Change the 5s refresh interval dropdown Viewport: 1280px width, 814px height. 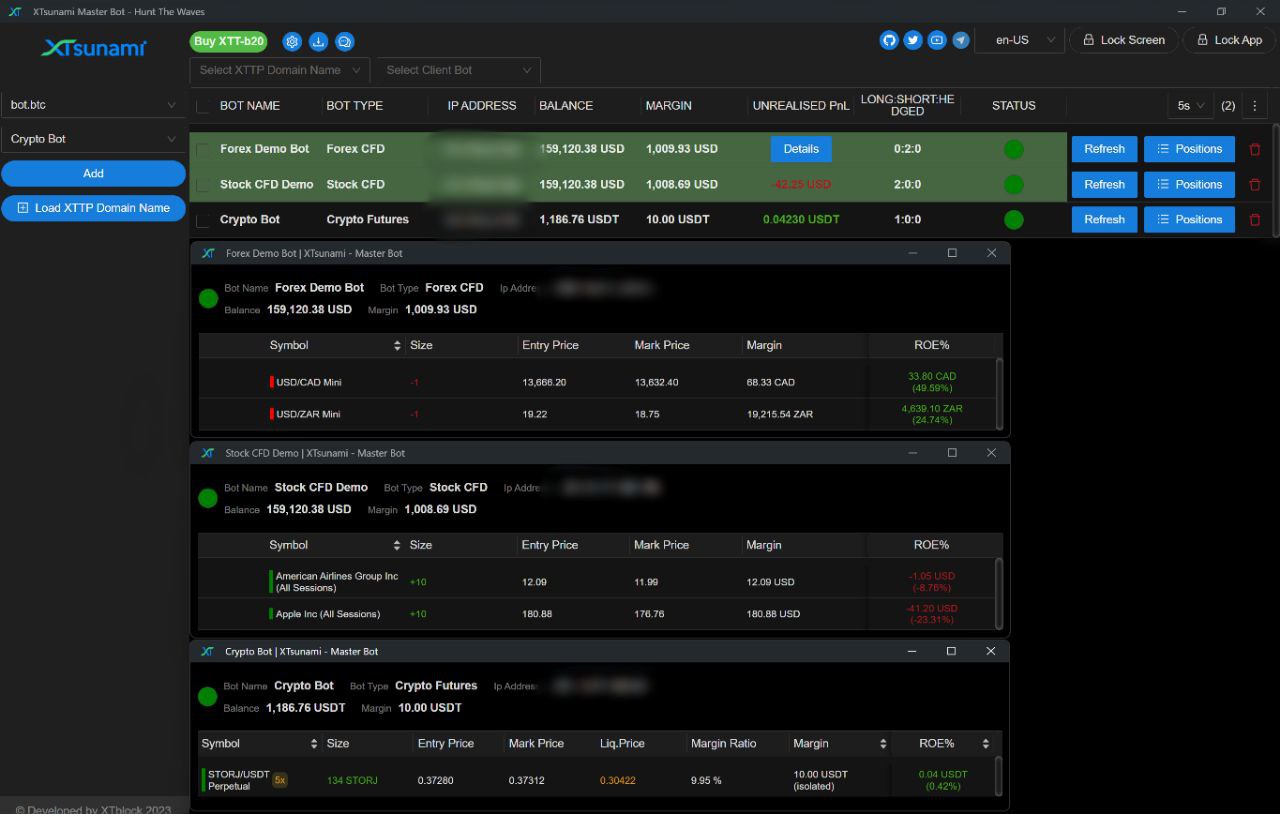click(1190, 106)
